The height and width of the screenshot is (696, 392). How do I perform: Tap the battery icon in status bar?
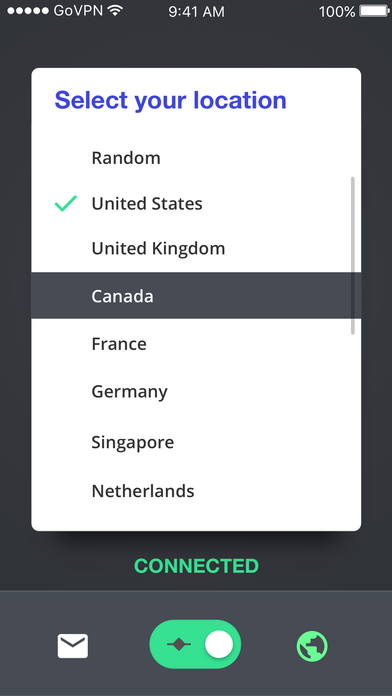(x=374, y=11)
